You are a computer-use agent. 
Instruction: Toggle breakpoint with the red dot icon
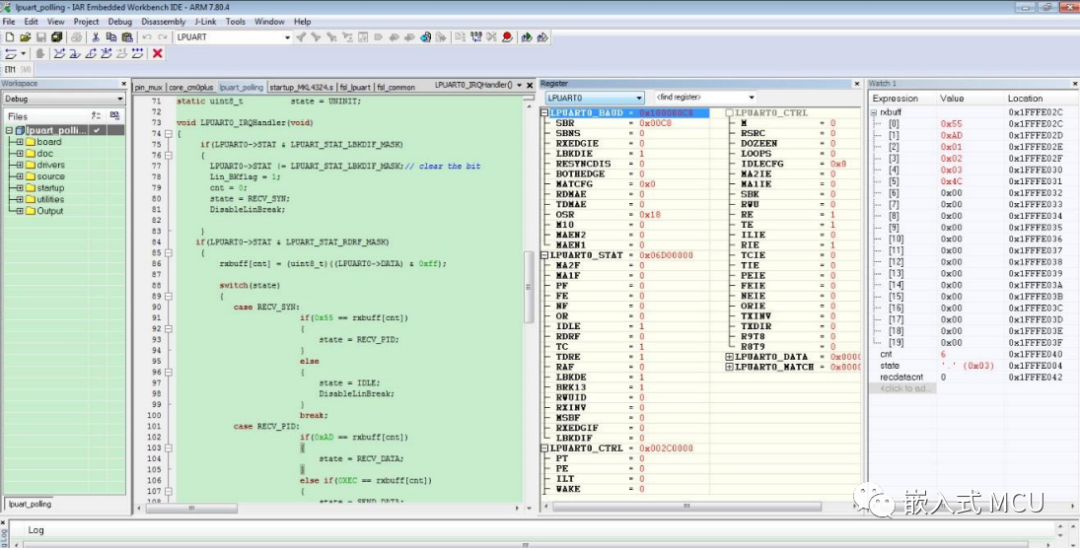508,37
